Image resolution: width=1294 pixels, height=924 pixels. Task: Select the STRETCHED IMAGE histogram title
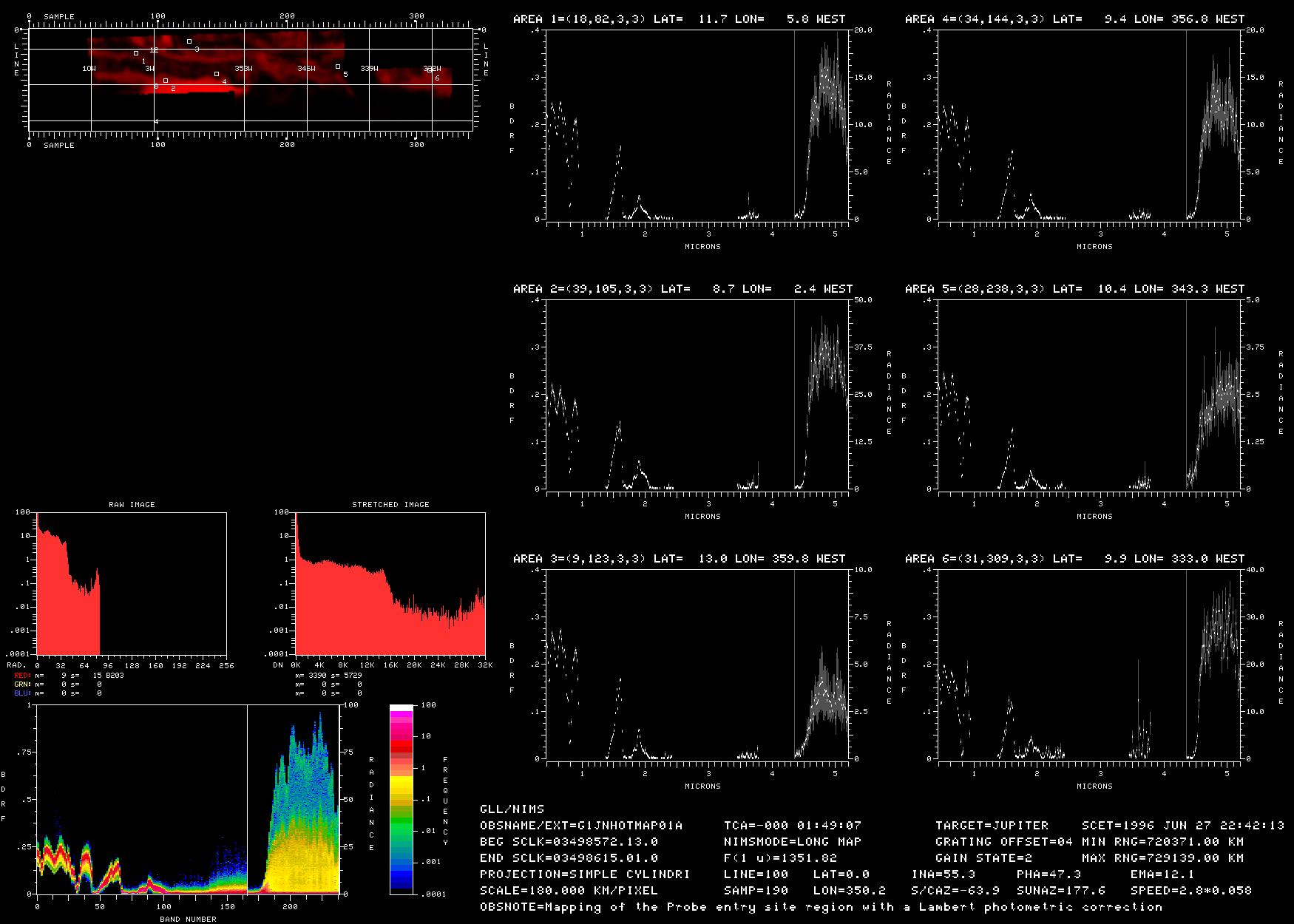tap(390, 505)
